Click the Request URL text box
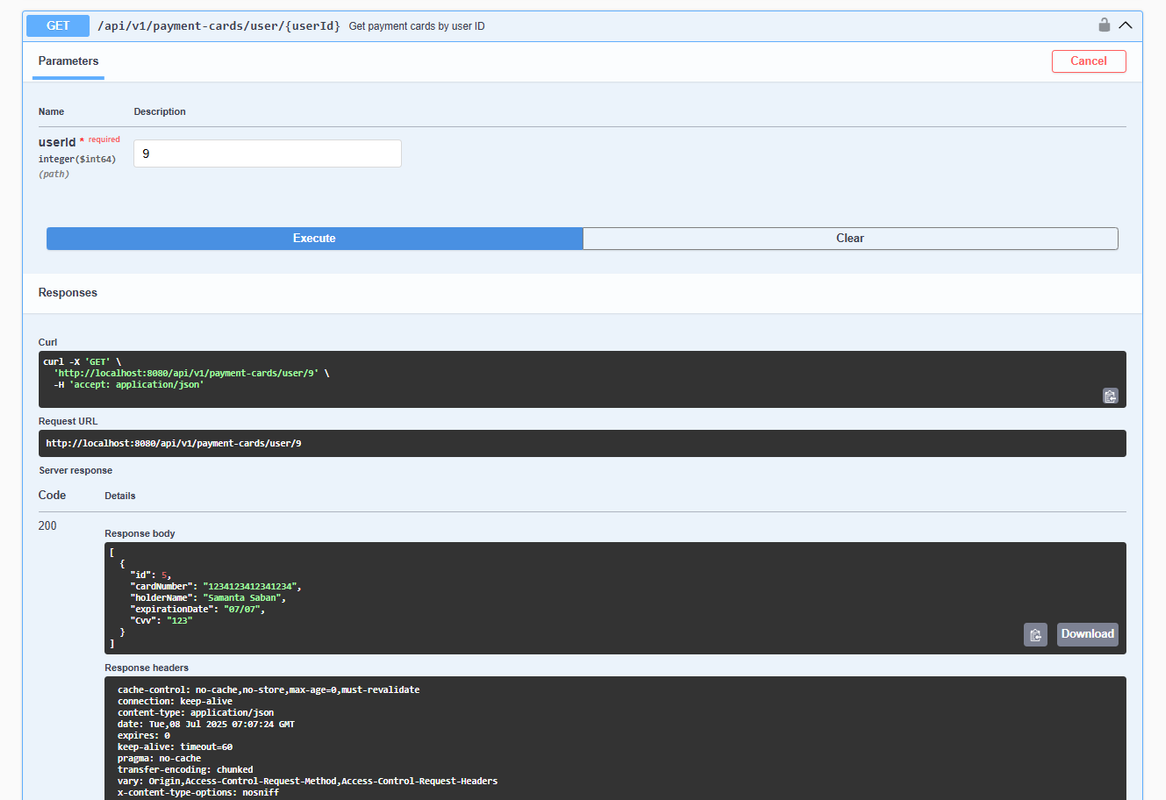 pyautogui.click(x=582, y=443)
